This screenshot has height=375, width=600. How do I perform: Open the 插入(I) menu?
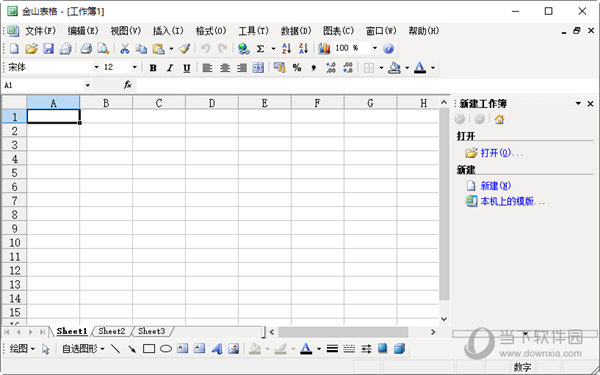click(x=168, y=31)
